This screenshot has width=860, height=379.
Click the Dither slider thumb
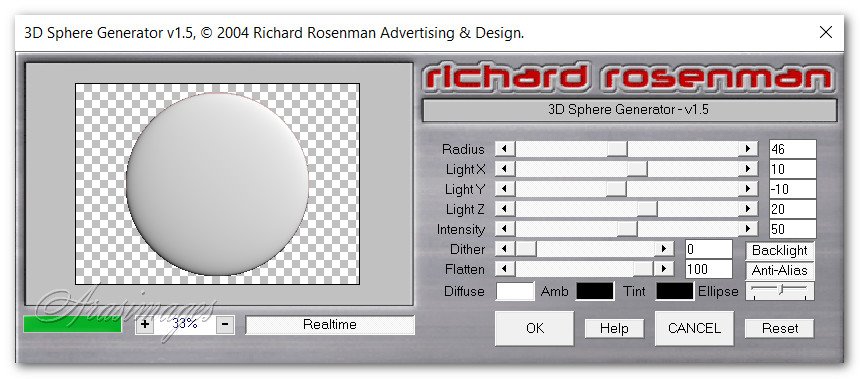click(527, 249)
